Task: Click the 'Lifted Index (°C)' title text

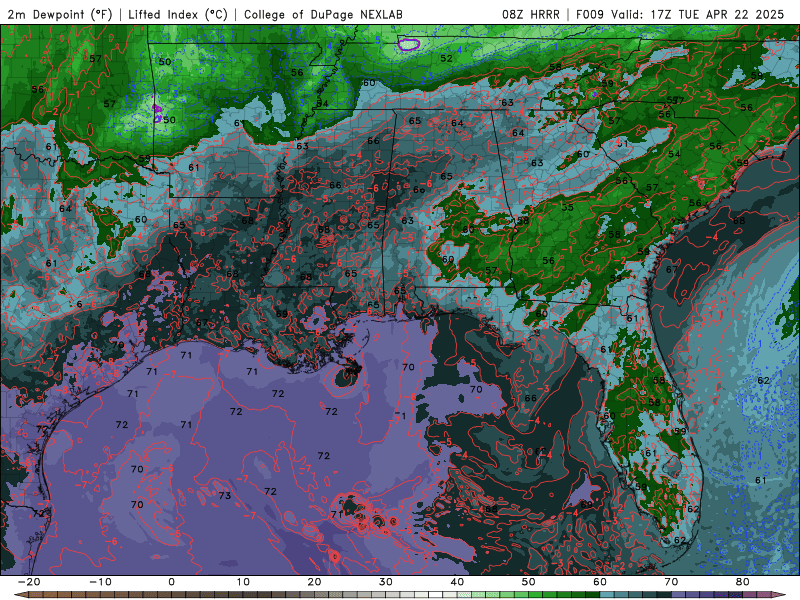Action: (x=178, y=14)
